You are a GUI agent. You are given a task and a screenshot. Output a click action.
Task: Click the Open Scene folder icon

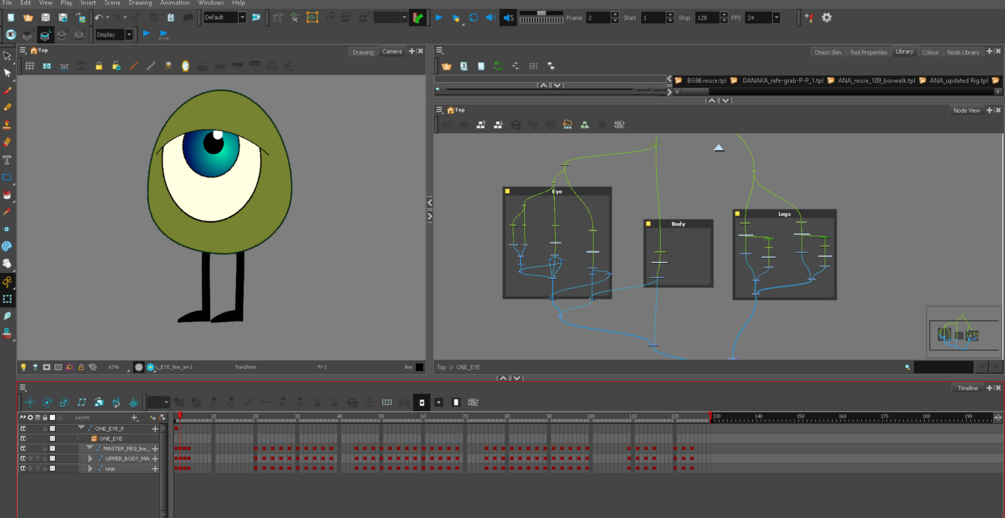[28, 18]
